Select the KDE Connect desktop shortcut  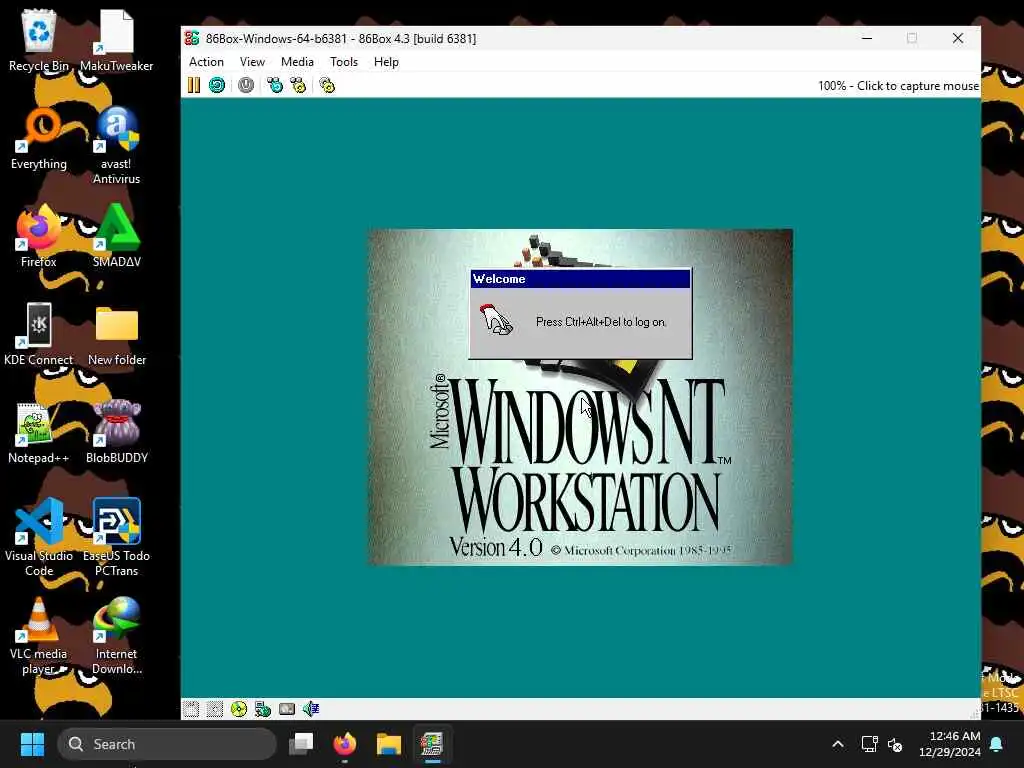(x=39, y=334)
